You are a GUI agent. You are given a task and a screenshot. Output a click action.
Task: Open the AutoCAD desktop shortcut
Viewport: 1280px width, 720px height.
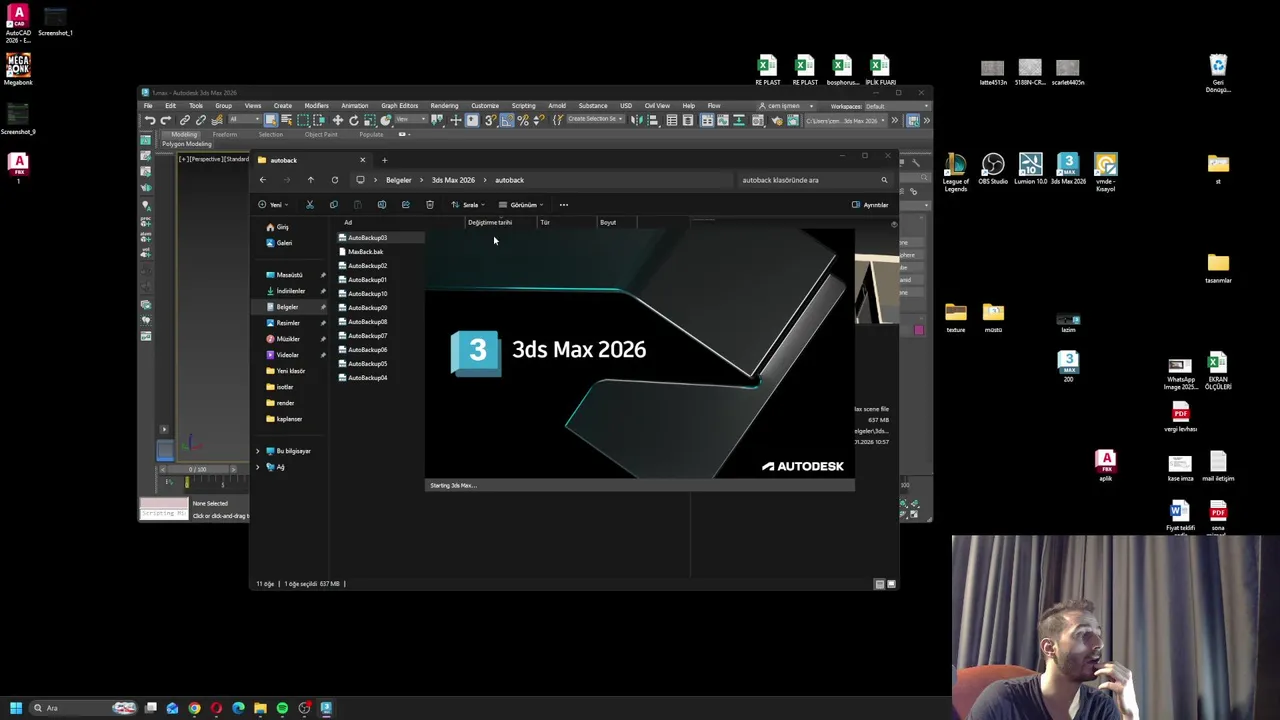click(18, 22)
